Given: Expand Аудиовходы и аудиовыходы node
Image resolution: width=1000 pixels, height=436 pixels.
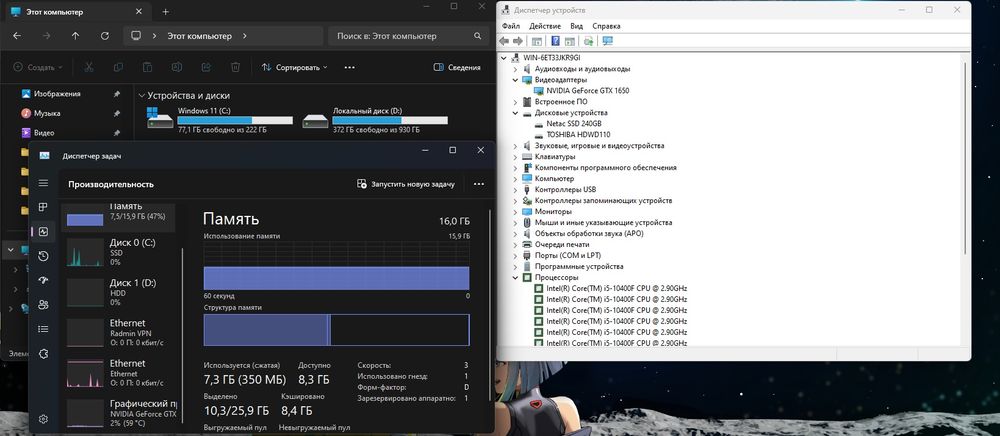Looking at the screenshot, I should point(515,69).
